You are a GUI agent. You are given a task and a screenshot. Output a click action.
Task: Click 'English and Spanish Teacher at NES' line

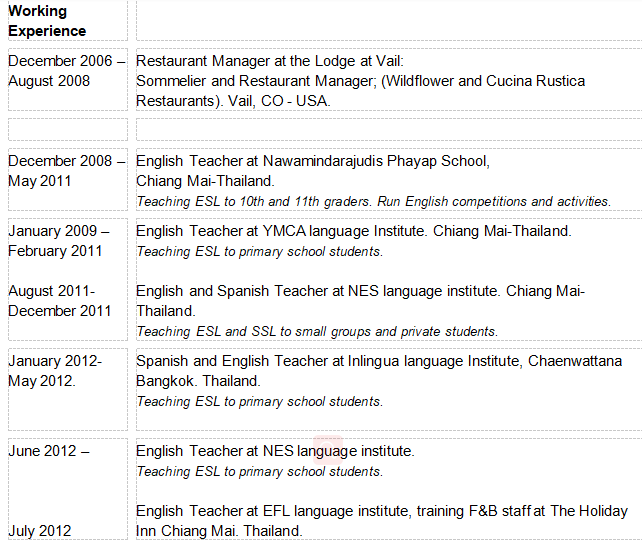360,291
